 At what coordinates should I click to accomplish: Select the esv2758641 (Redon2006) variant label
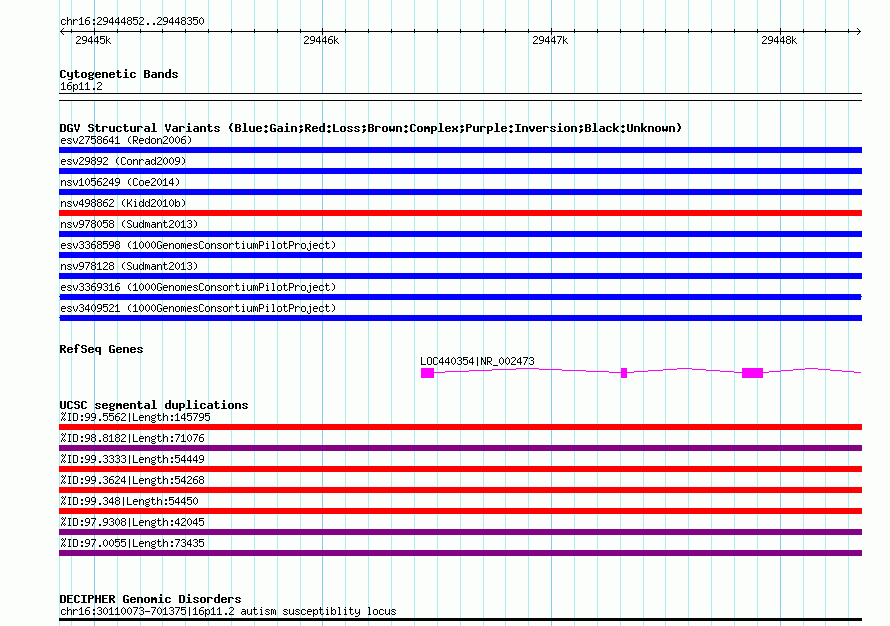[x=126, y=140]
